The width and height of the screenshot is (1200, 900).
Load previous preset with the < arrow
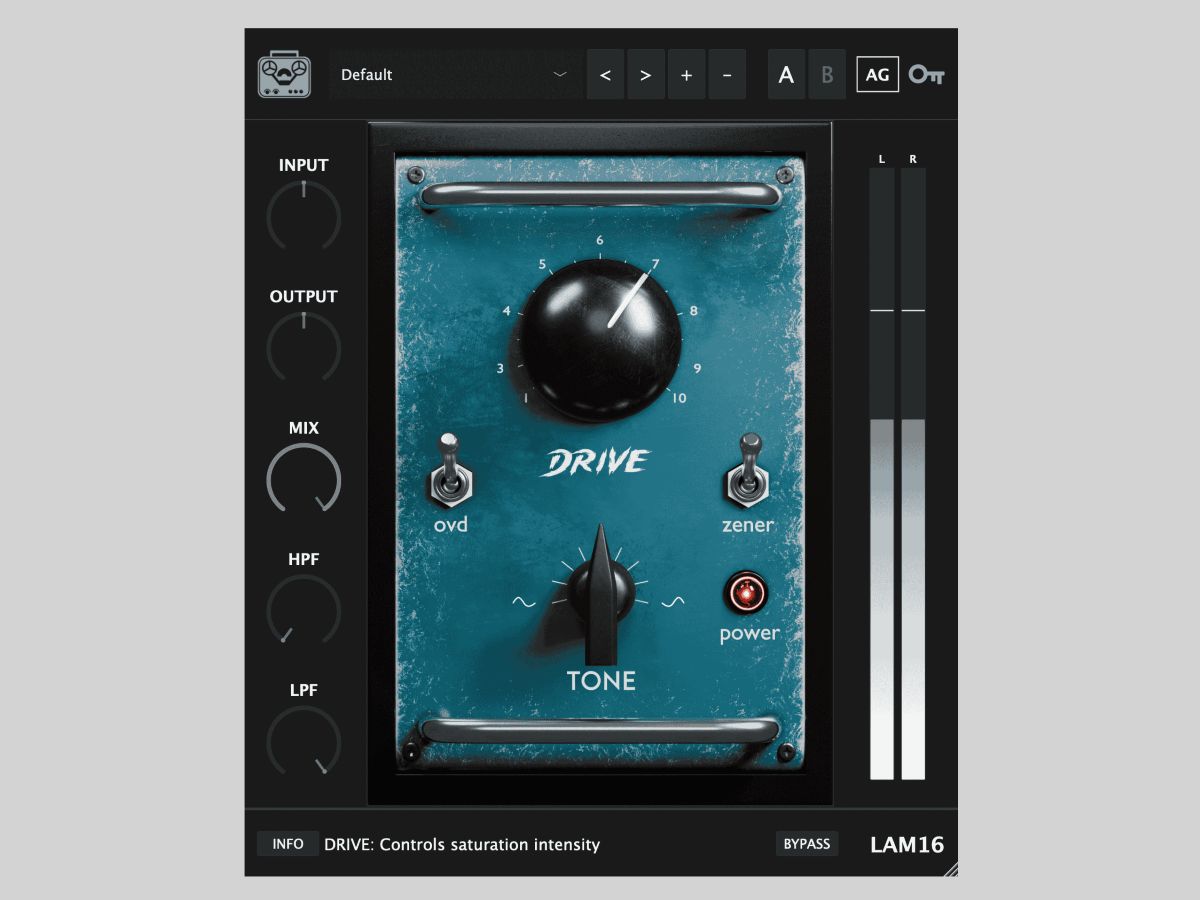click(x=604, y=74)
